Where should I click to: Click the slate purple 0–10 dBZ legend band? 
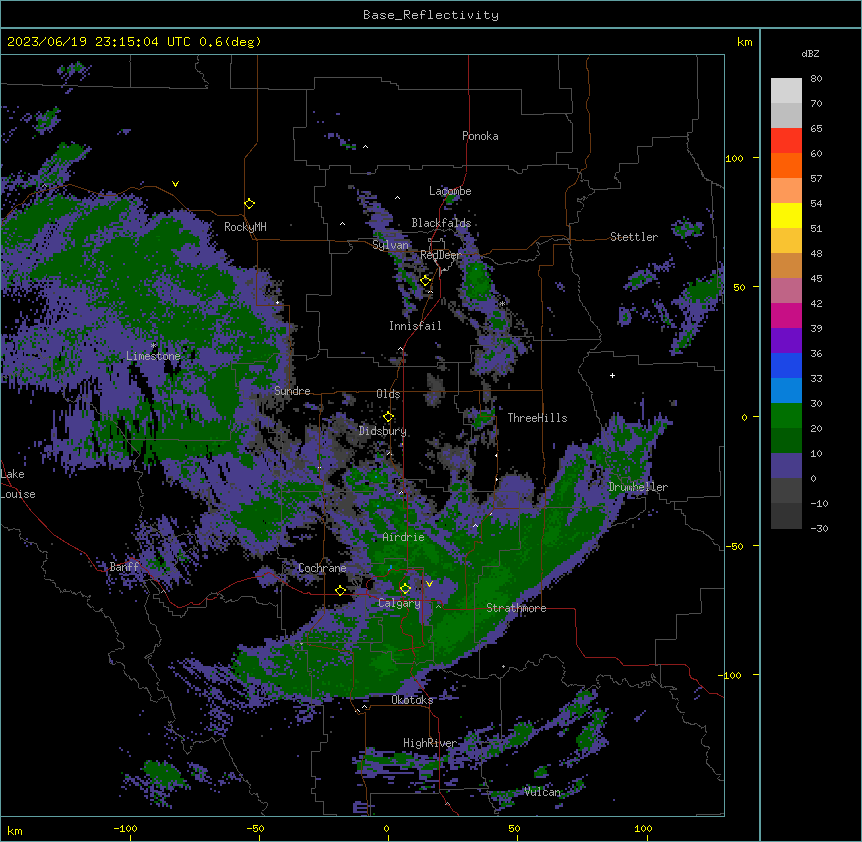[x=786, y=466]
